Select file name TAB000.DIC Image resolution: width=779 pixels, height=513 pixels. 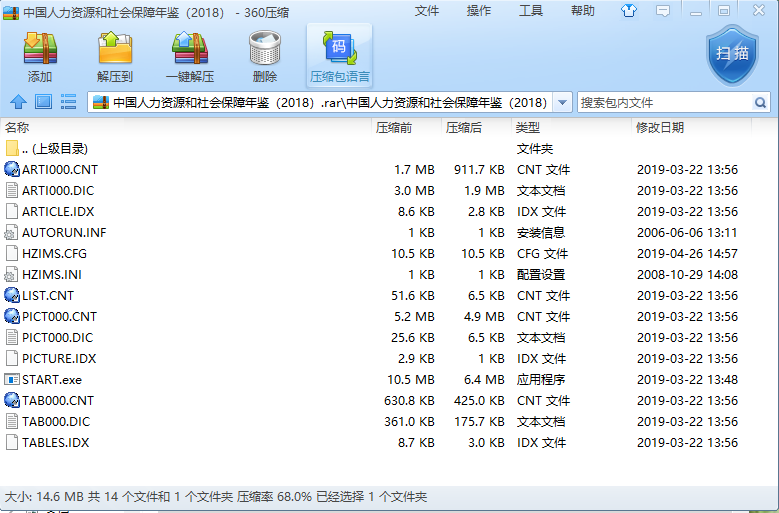tap(56, 422)
